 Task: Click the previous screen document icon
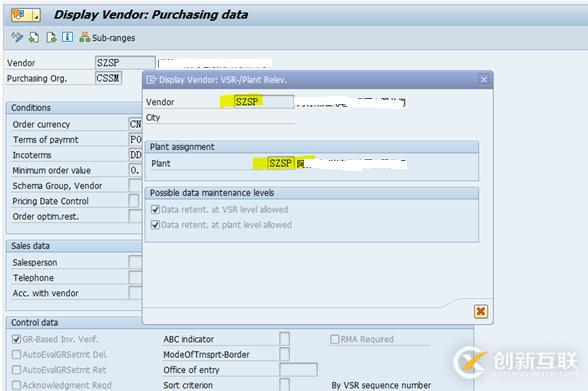(x=34, y=37)
